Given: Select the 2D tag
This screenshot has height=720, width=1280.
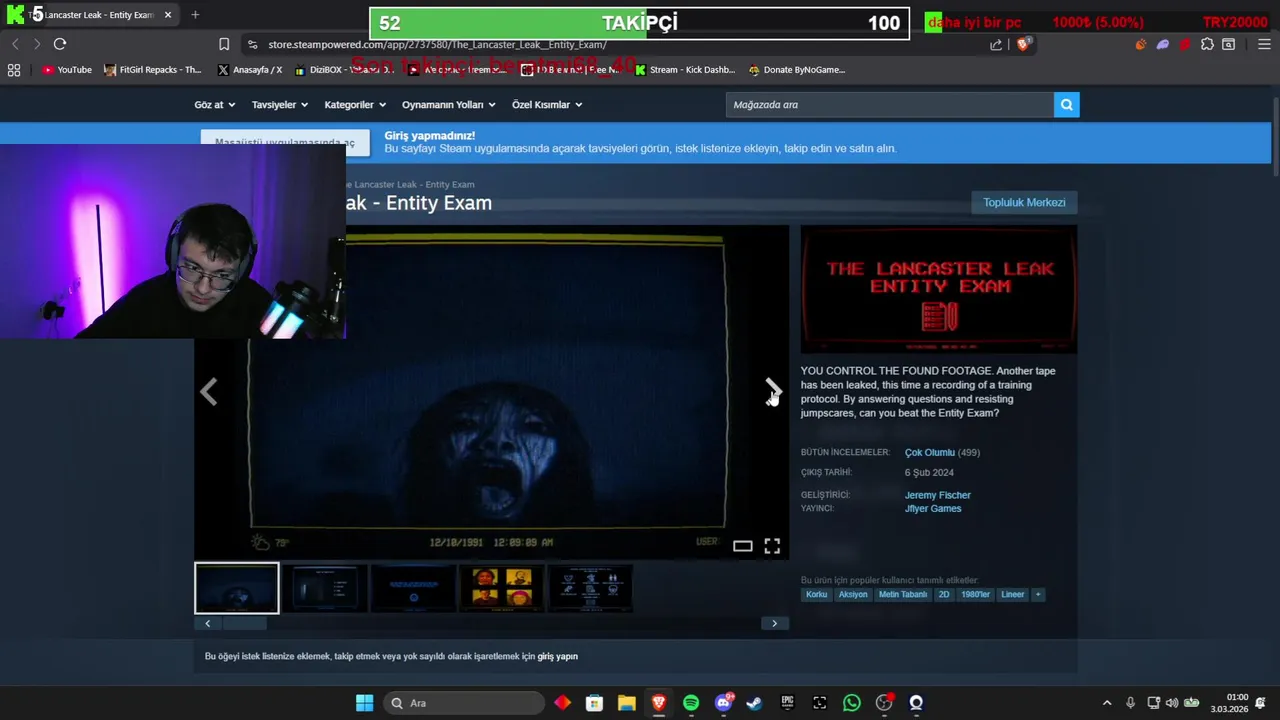Looking at the screenshot, I should tap(944, 594).
